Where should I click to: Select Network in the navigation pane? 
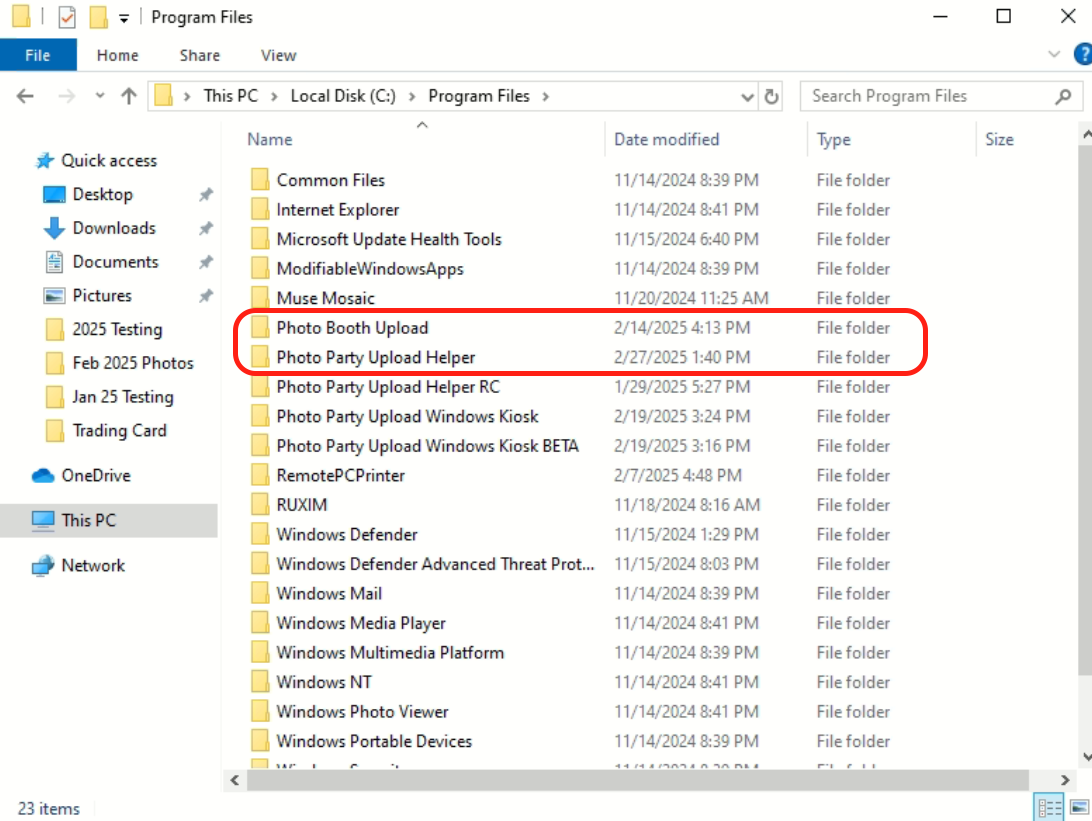(93, 565)
